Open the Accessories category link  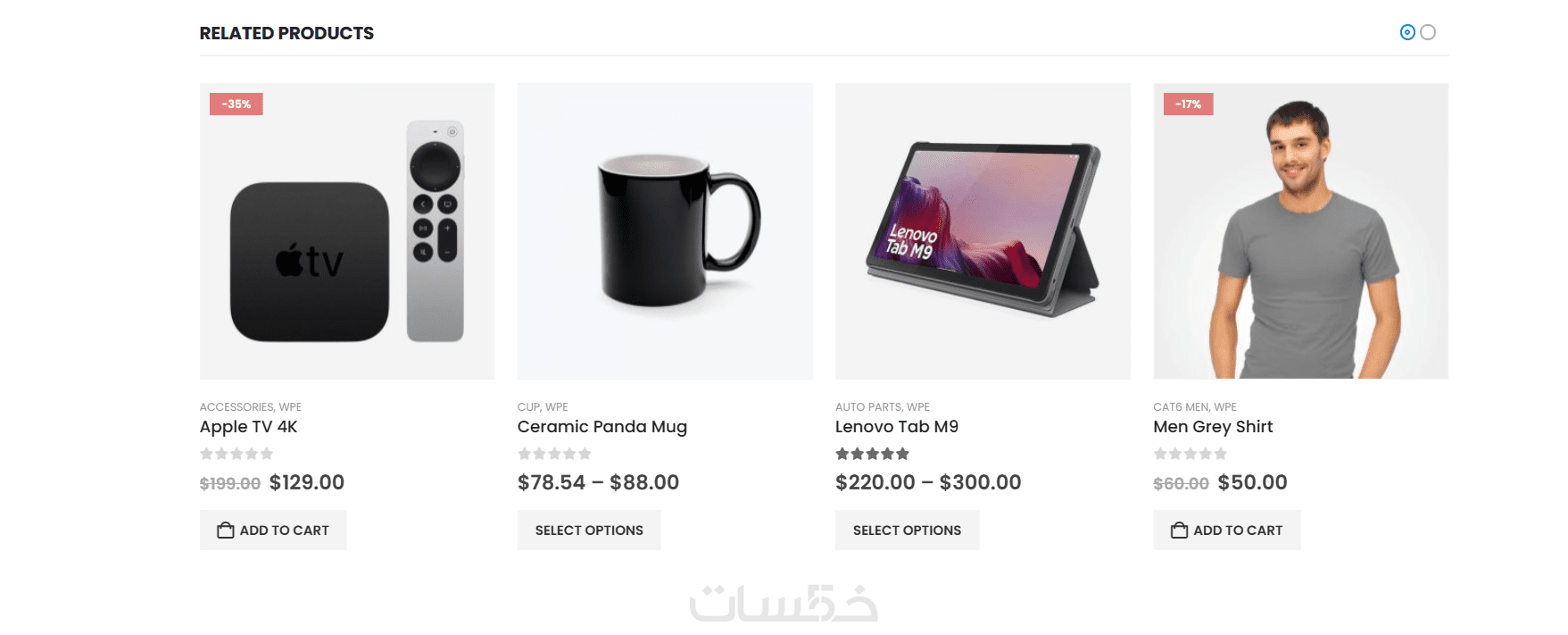[x=236, y=407]
